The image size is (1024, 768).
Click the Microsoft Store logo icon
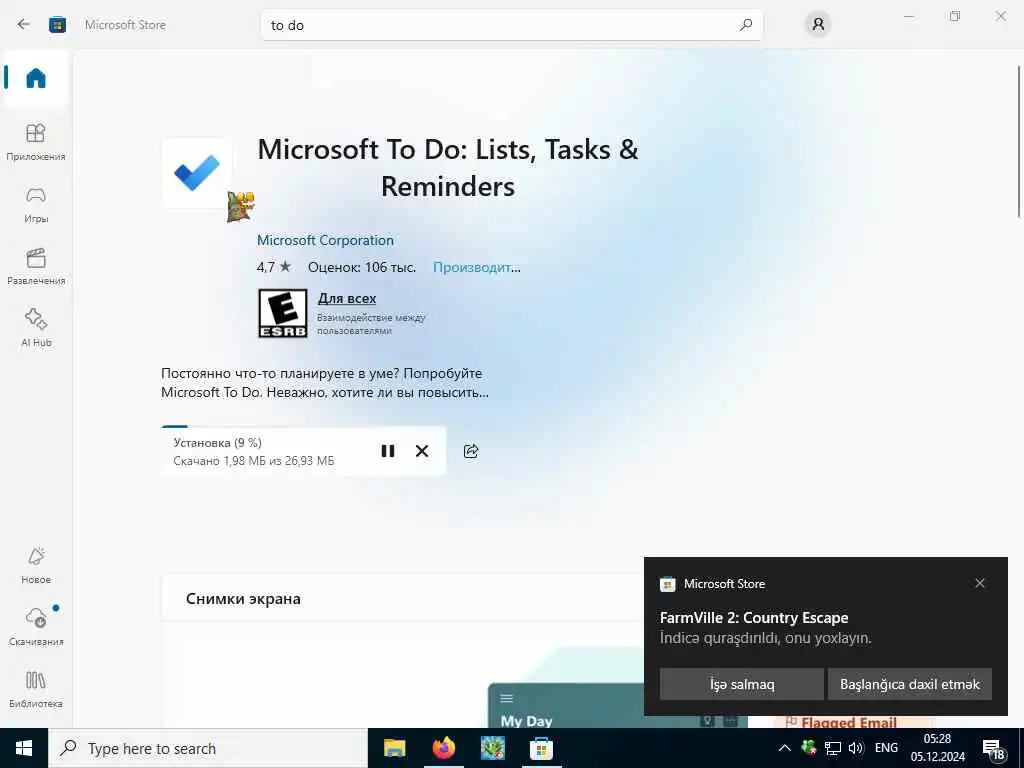57,25
